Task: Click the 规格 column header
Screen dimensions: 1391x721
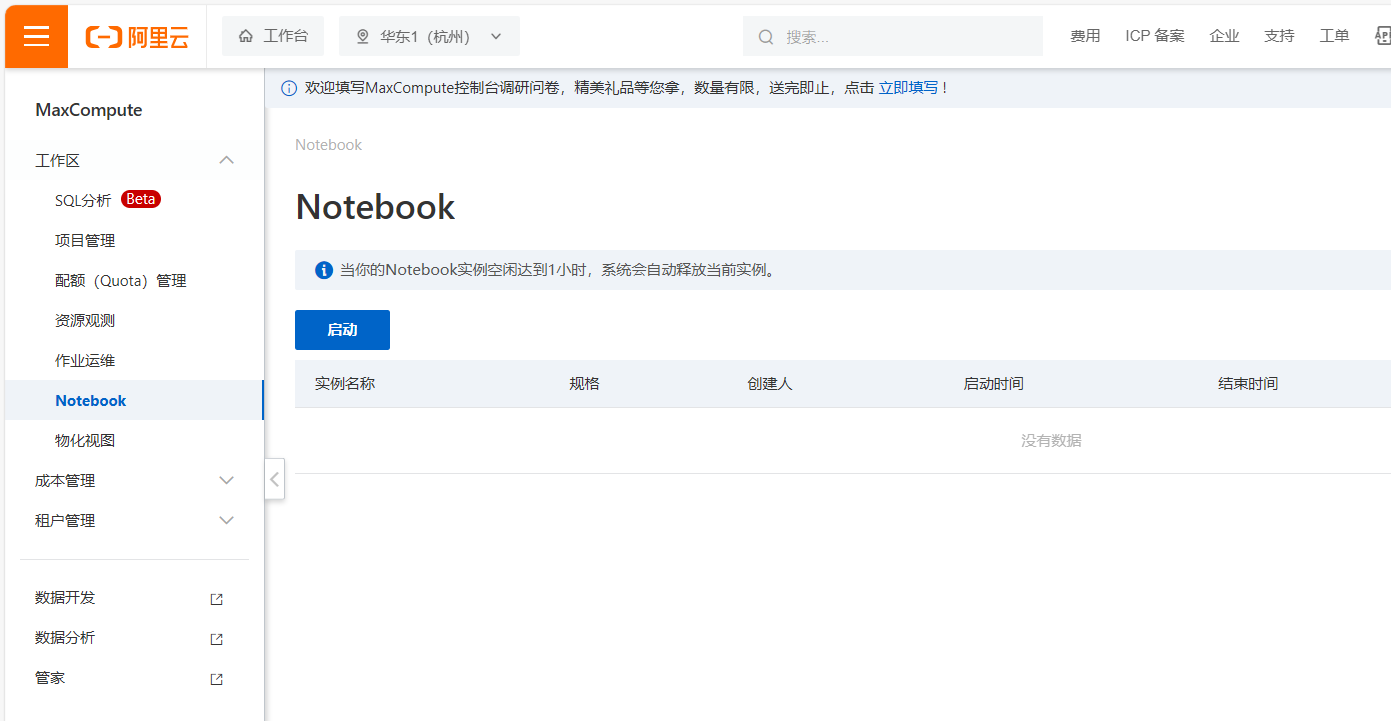Action: 584,384
